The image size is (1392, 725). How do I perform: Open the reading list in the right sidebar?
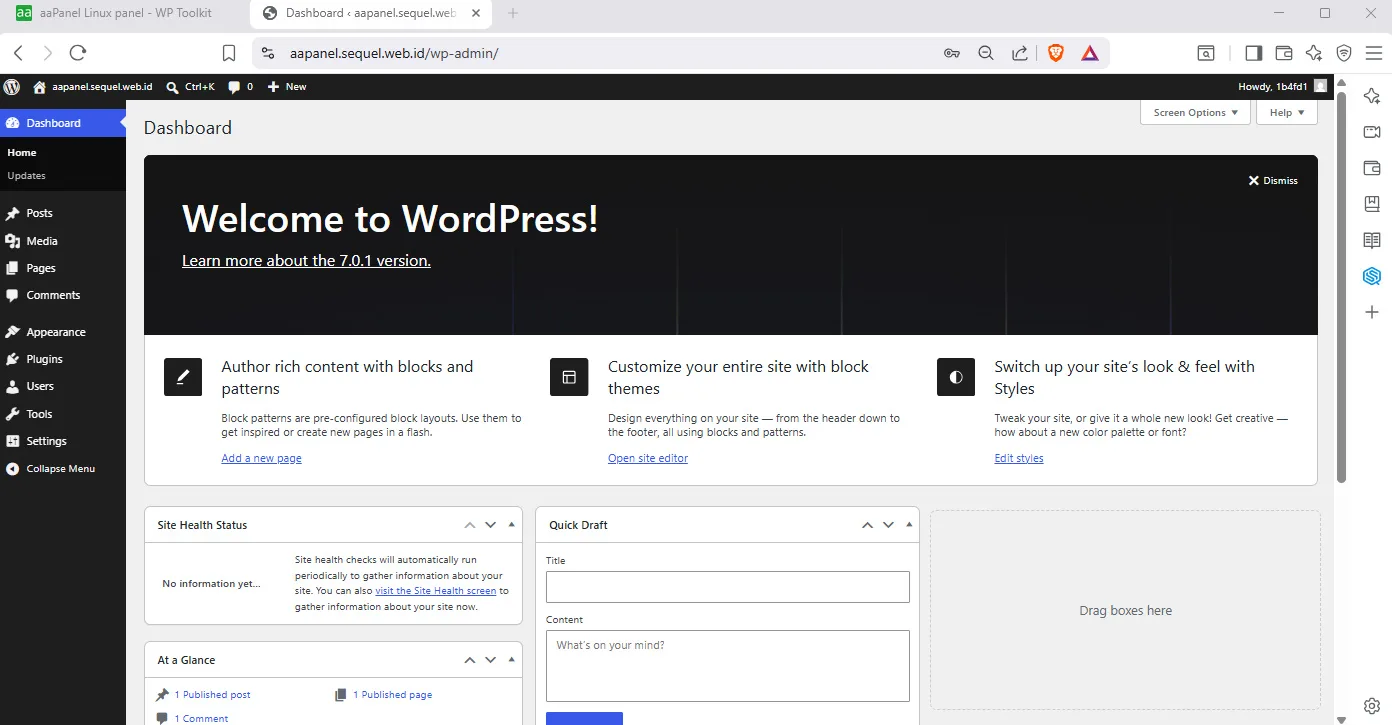point(1372,240)
